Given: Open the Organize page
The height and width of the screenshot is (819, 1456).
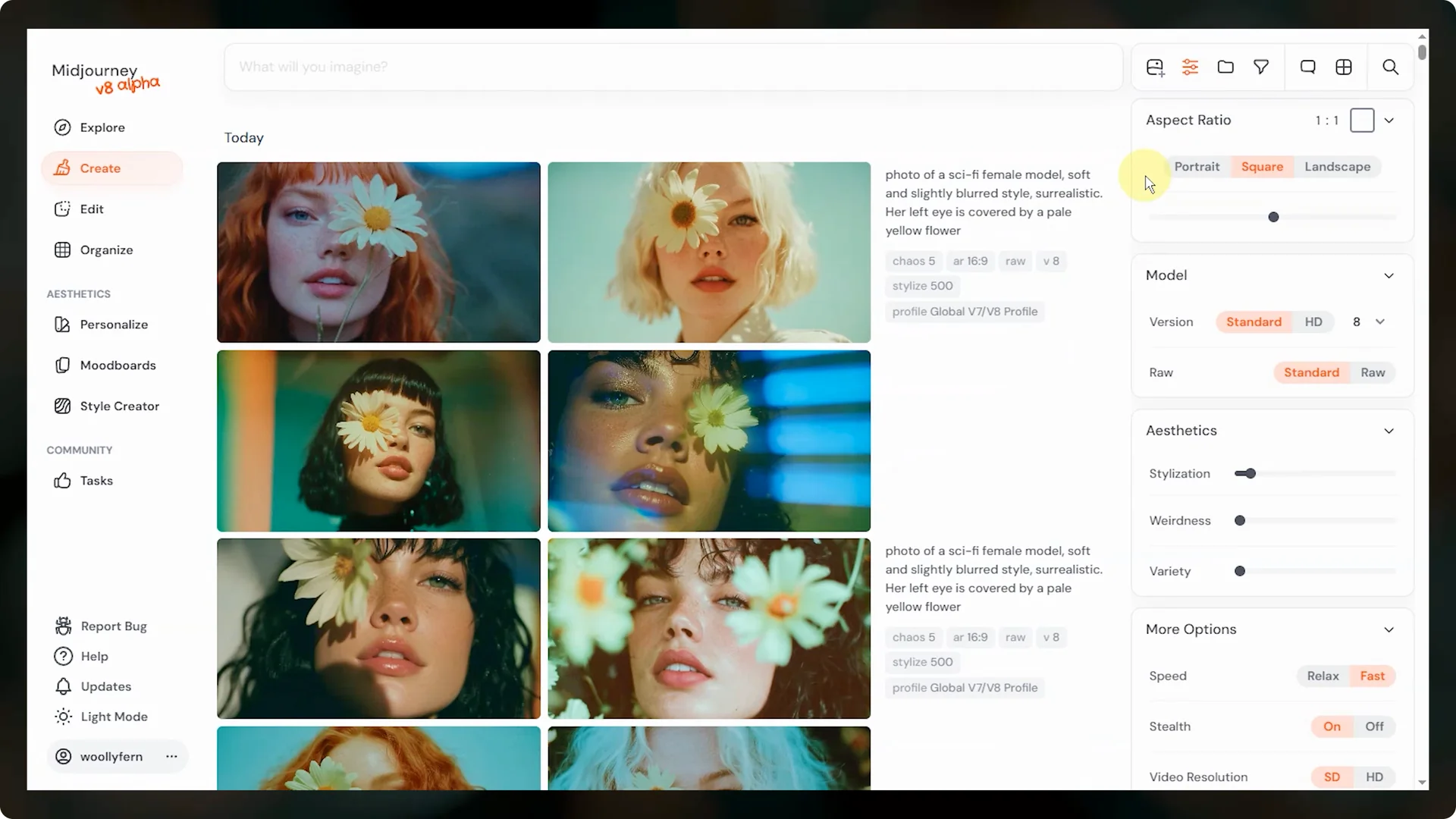Looking at the screenshot, I should [x=106, y=250].
